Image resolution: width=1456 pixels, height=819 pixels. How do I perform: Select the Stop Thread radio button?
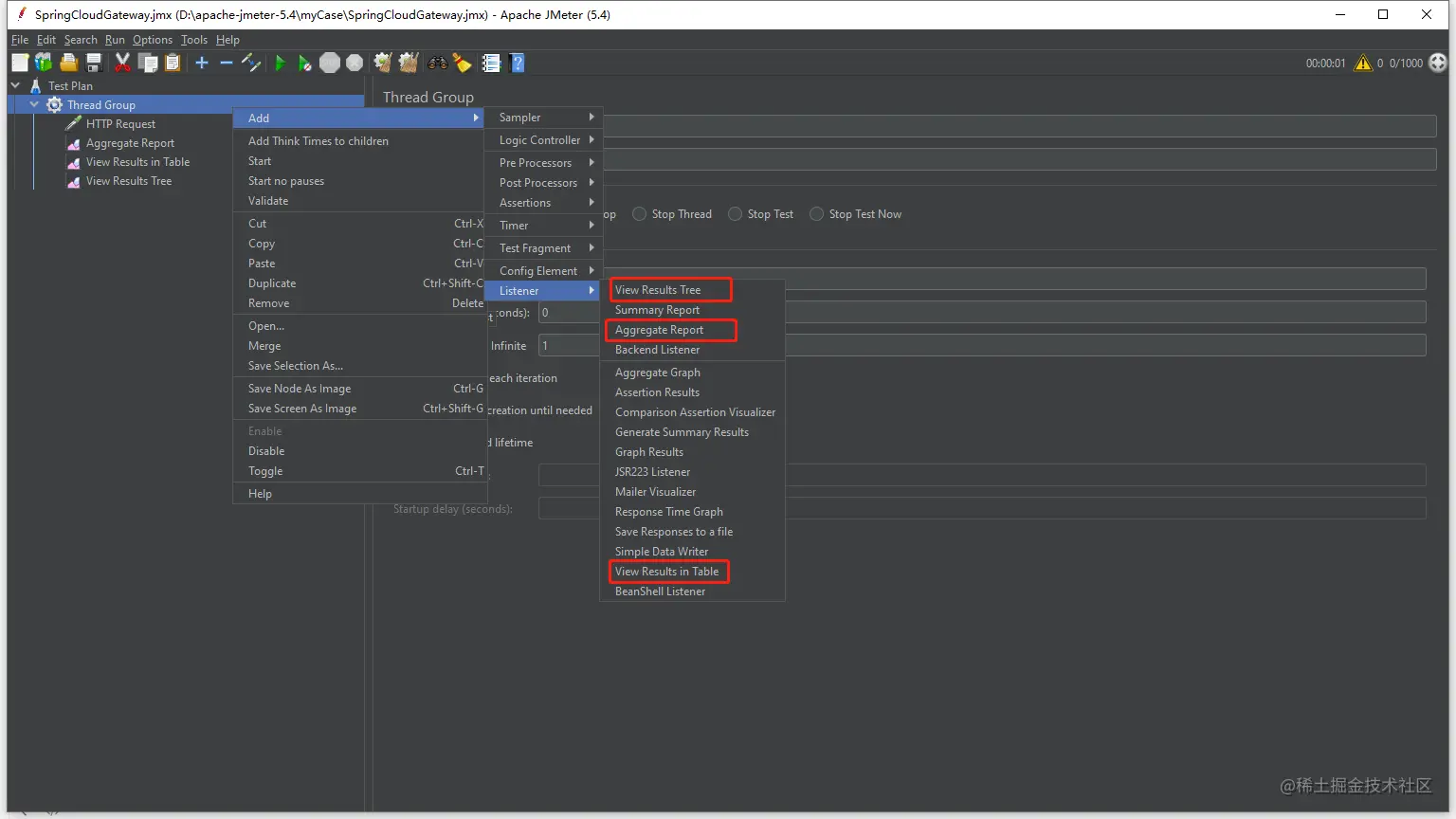point(640,214)
